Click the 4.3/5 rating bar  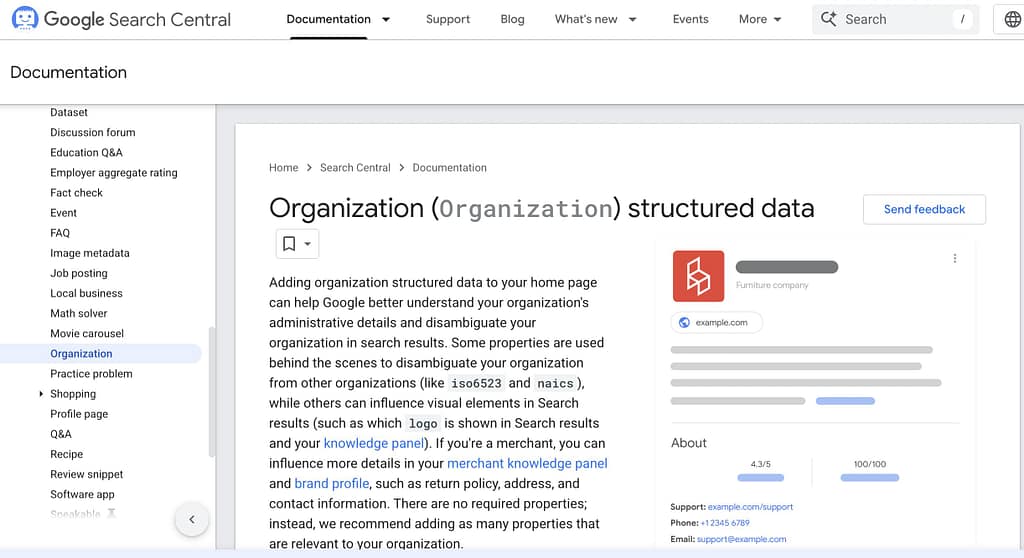(760, 478)
